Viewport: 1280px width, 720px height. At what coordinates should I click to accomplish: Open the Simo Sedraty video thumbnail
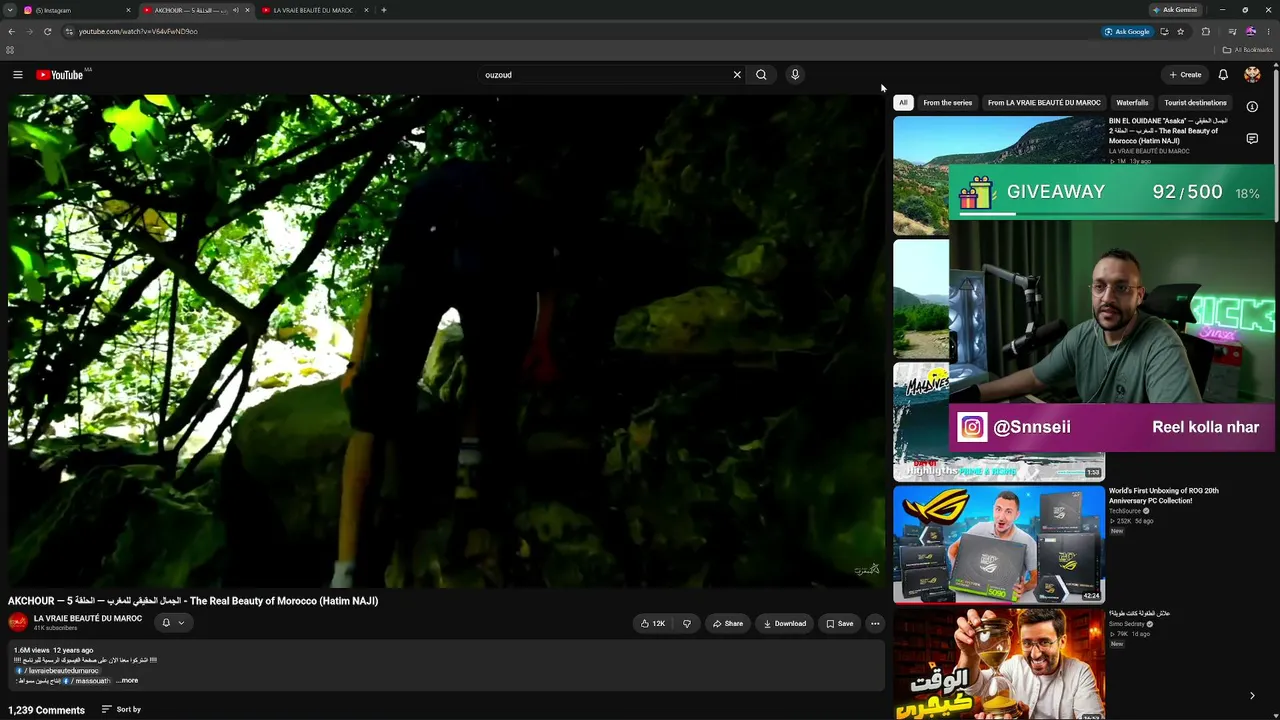coord(999,664)
